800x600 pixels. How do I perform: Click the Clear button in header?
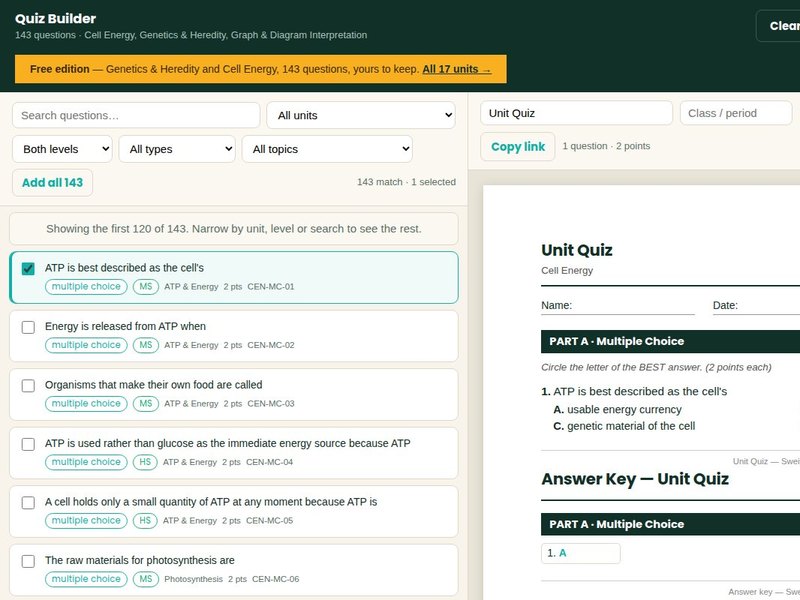pyautogui.click(x=778, y=26)
